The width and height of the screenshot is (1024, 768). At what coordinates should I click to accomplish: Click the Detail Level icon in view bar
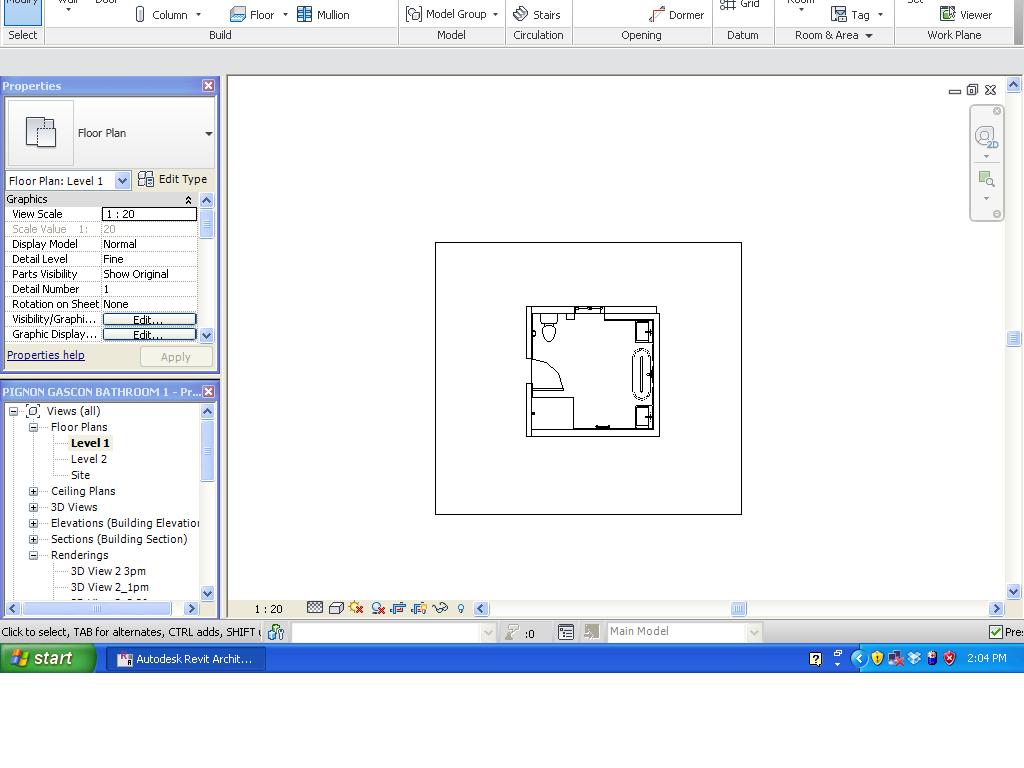(315, 608)
